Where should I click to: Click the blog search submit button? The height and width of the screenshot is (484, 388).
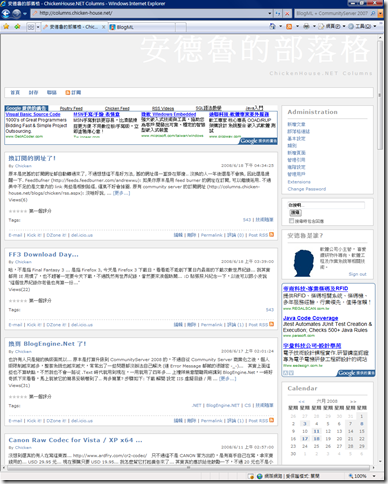295,213
